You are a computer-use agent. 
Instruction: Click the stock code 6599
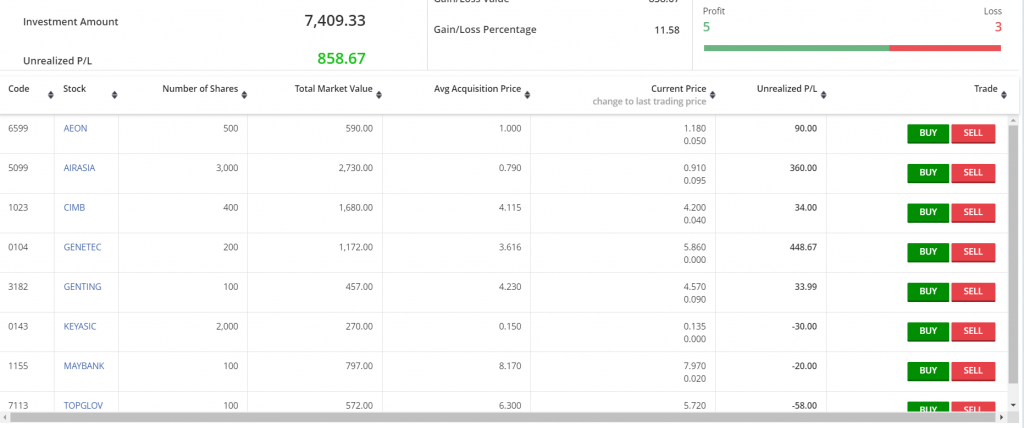click(x=17, y=128)
